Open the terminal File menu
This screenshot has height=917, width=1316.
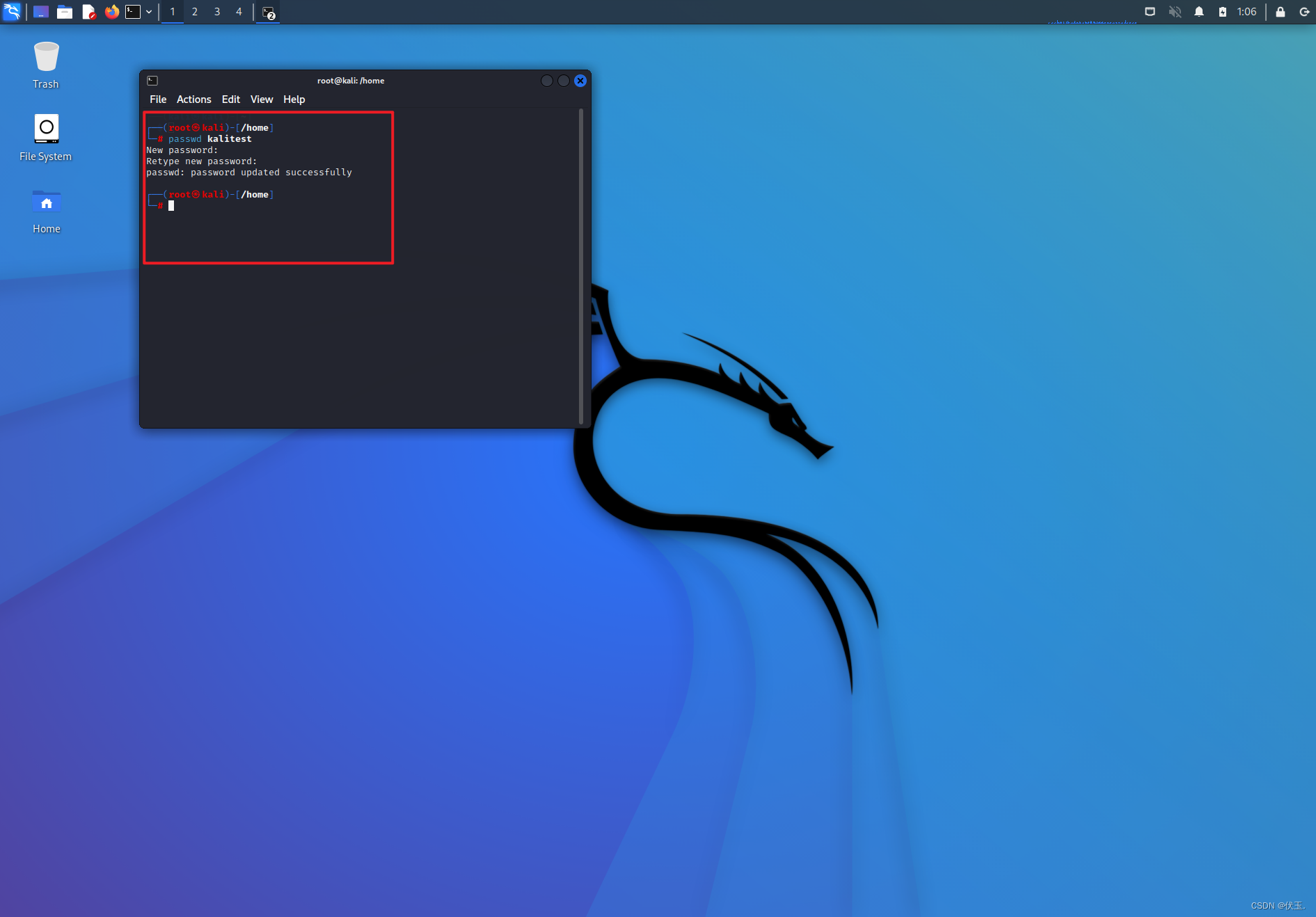tap(158, 99)
